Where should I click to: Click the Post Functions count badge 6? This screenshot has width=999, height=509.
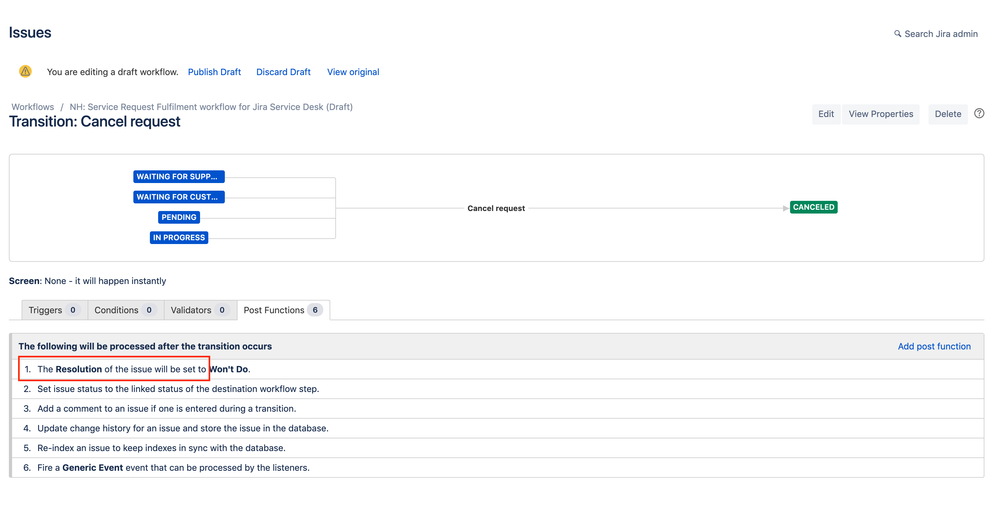[x=315, y=310]
